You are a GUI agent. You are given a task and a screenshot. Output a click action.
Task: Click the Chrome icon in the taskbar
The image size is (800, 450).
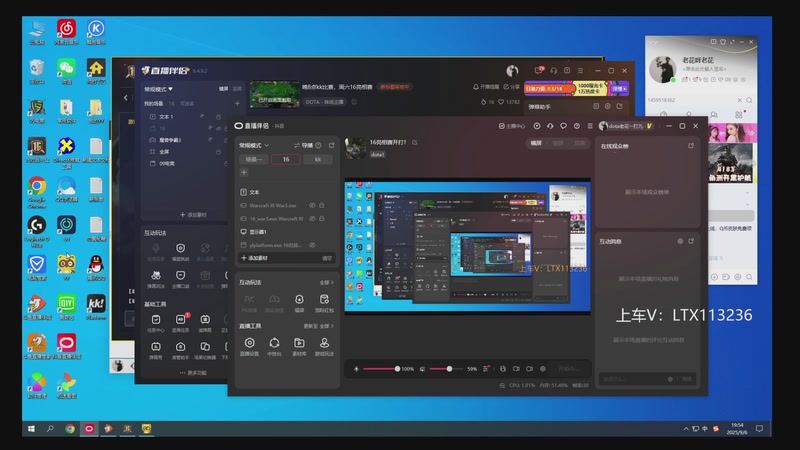(x=70, y=429)
